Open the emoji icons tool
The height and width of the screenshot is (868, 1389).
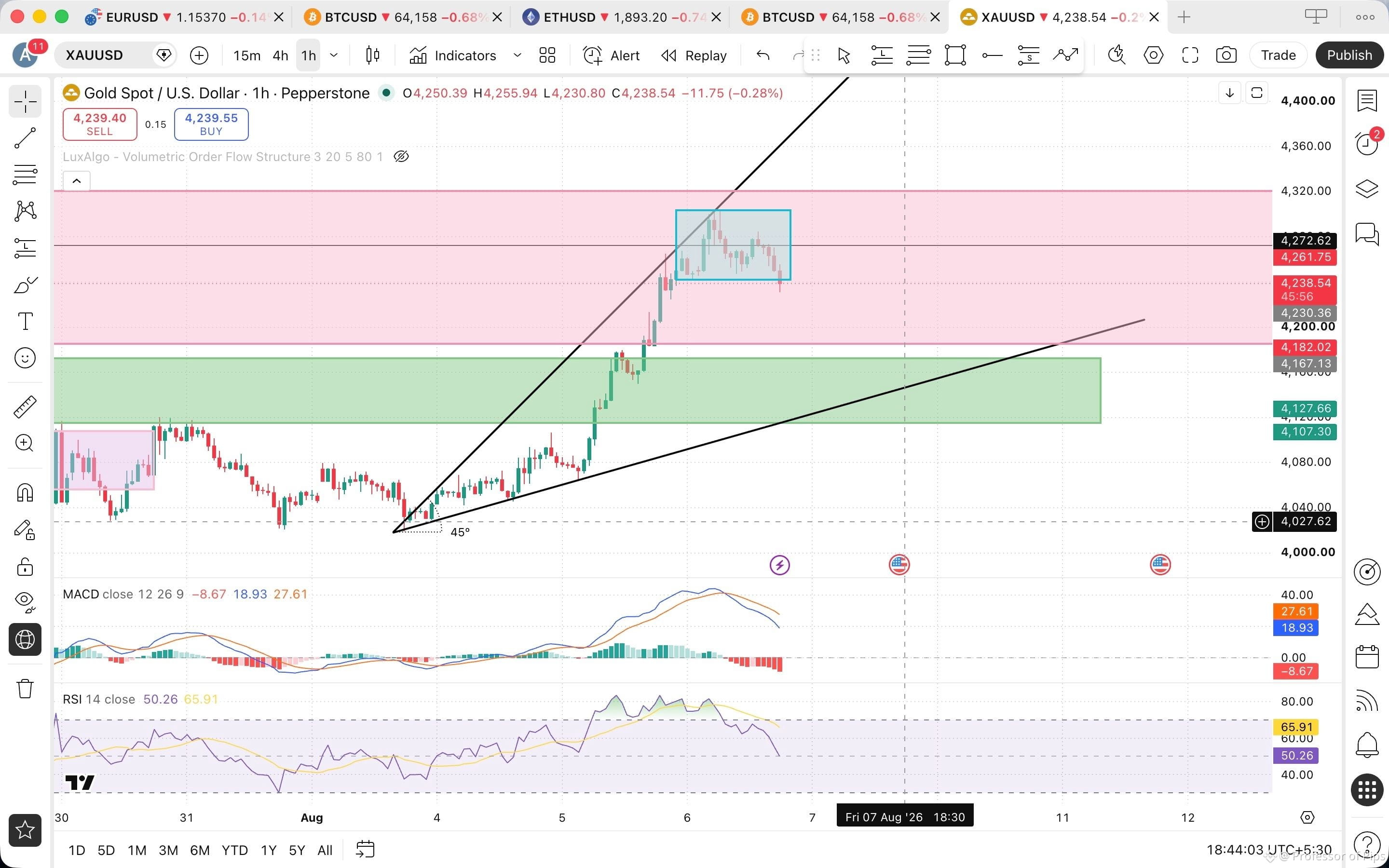click(25, 358)
